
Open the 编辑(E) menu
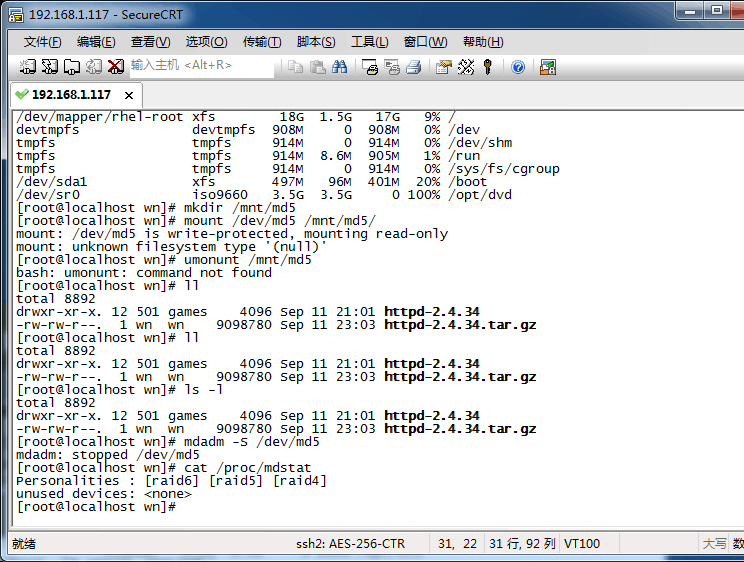96,42
